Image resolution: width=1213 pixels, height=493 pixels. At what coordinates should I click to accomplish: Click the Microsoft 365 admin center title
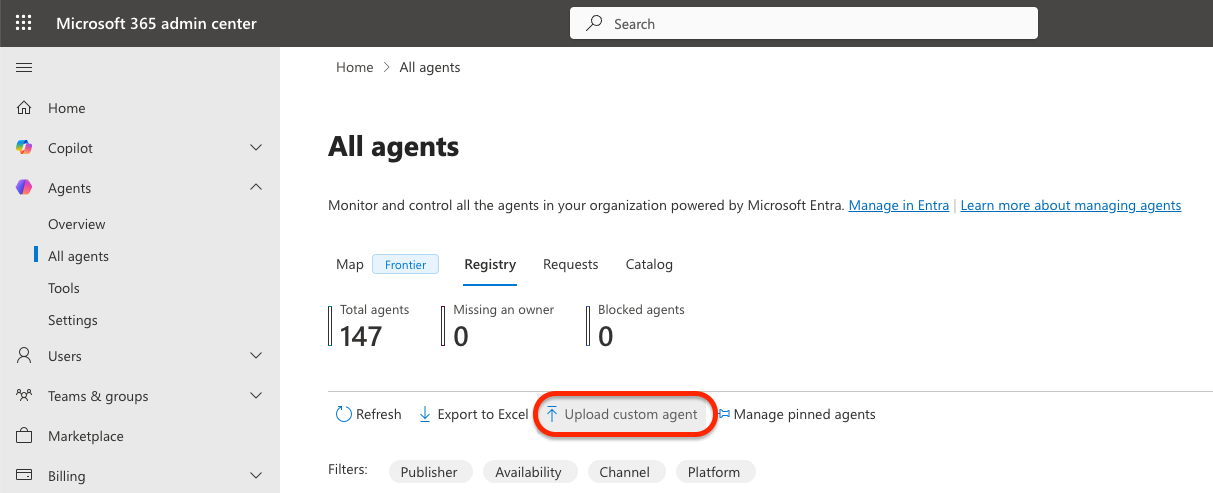click(x=156, y=23)
